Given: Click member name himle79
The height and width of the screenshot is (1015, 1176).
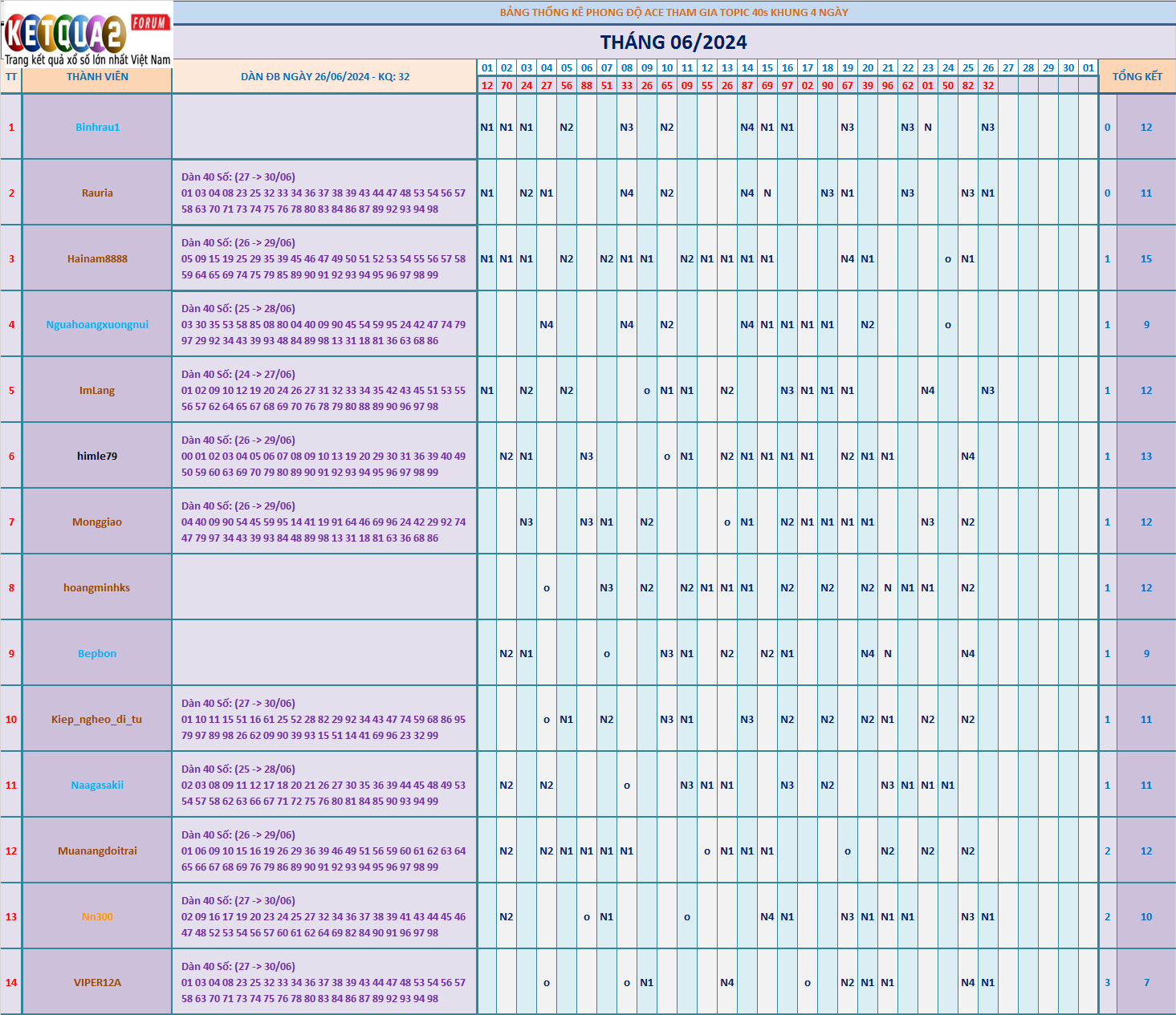Looking at the screenshot, I should (x=97, y=456).
